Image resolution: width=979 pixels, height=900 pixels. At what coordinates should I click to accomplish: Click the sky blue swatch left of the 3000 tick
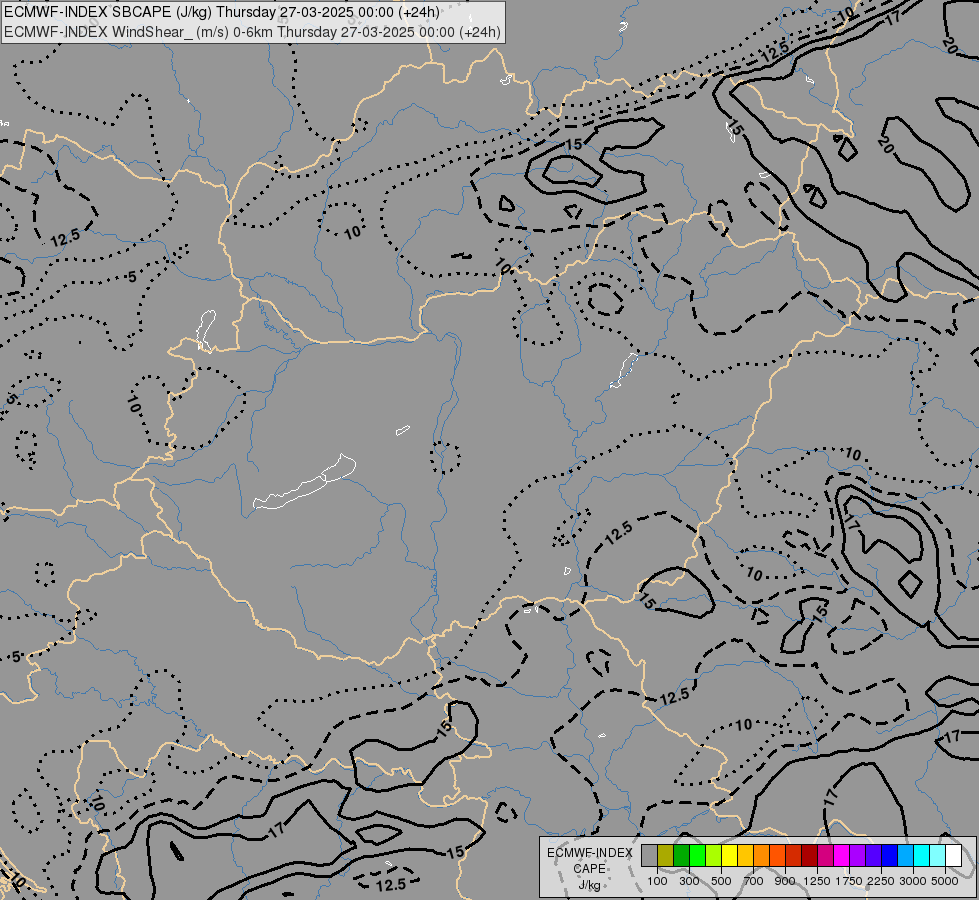(905, 855)
